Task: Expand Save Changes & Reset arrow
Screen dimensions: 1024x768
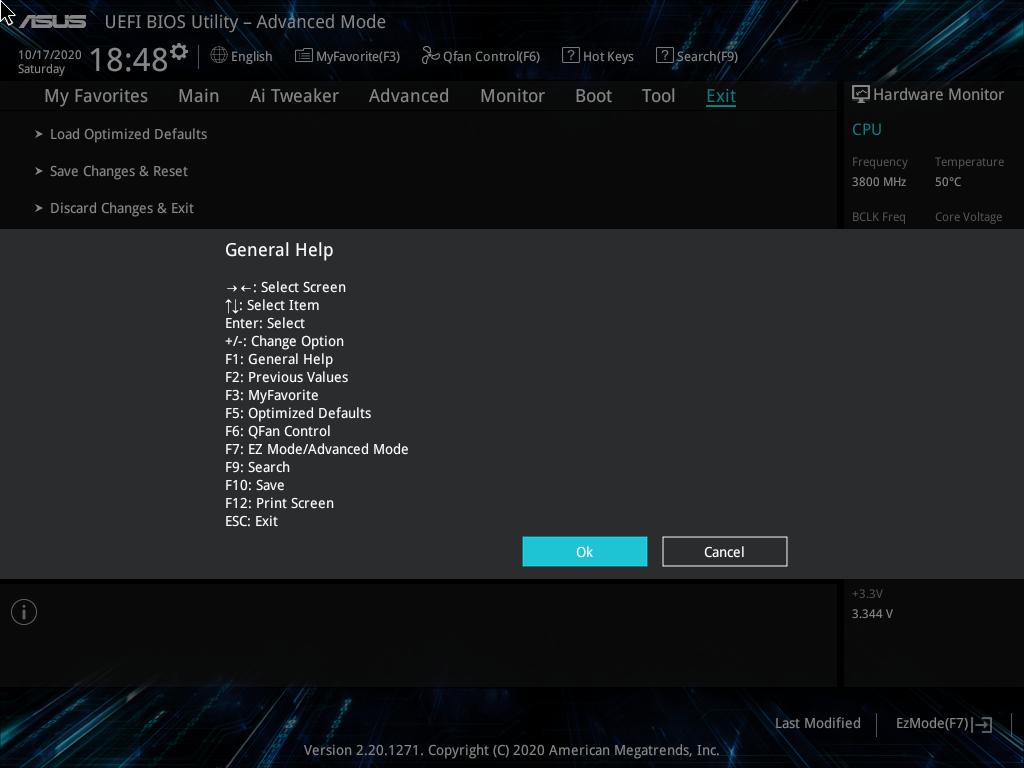Action: 39,171
